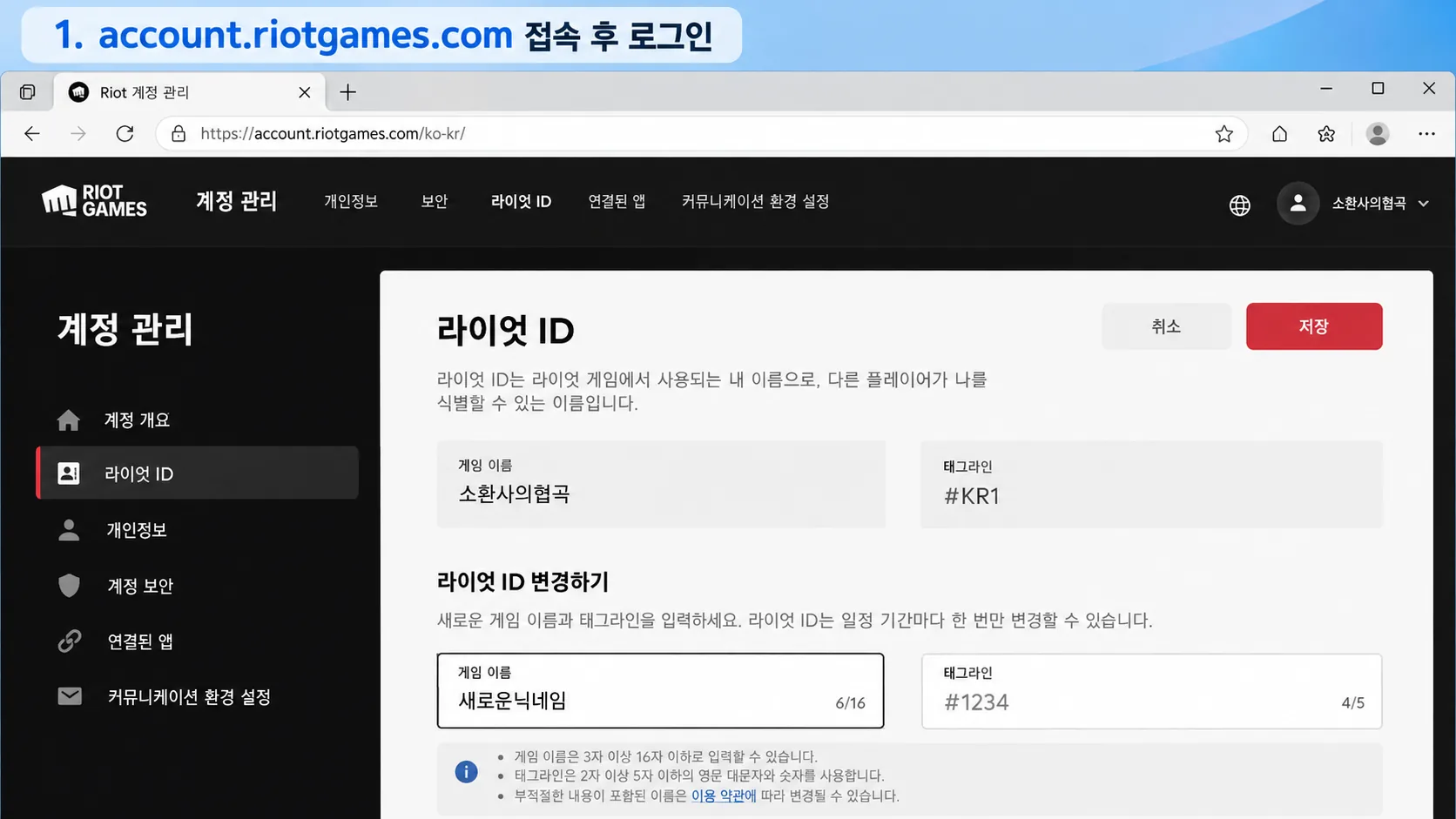The width and height of the screenshot is (1456, 819).
Task: Open the tab actions menu icon
Action: tap(28, 92)
